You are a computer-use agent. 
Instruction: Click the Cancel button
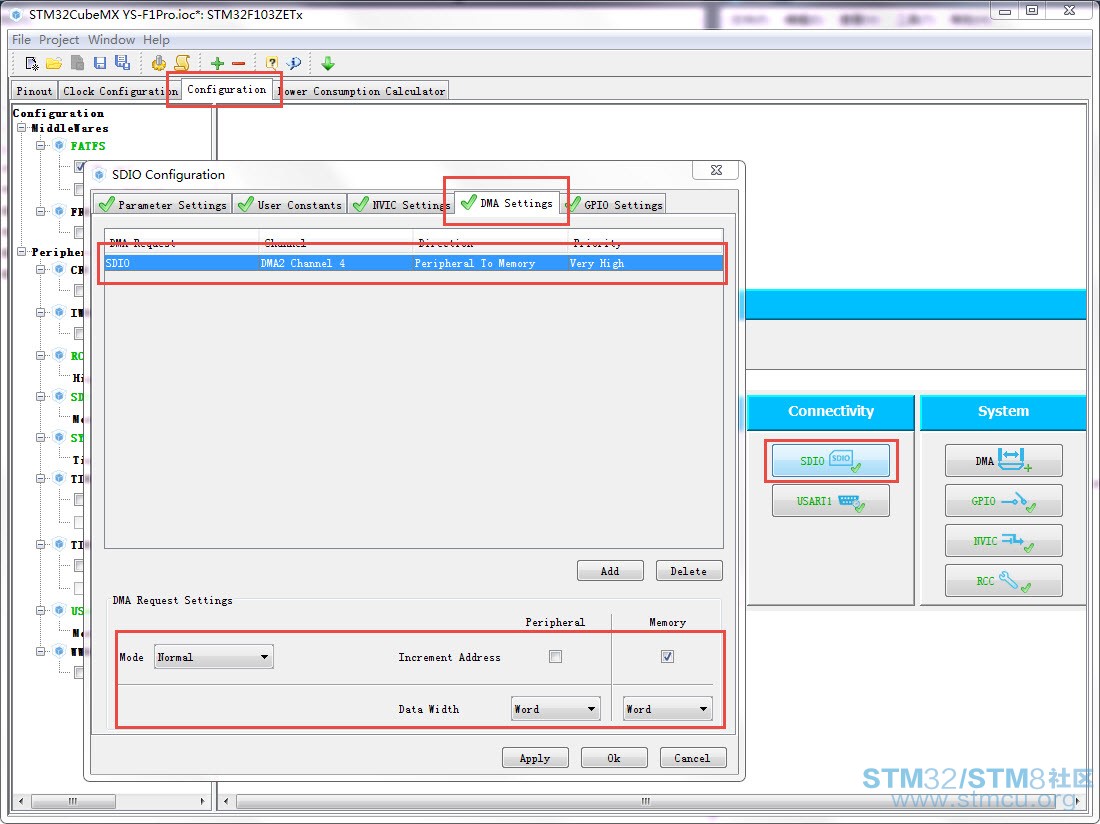(692, 758)
